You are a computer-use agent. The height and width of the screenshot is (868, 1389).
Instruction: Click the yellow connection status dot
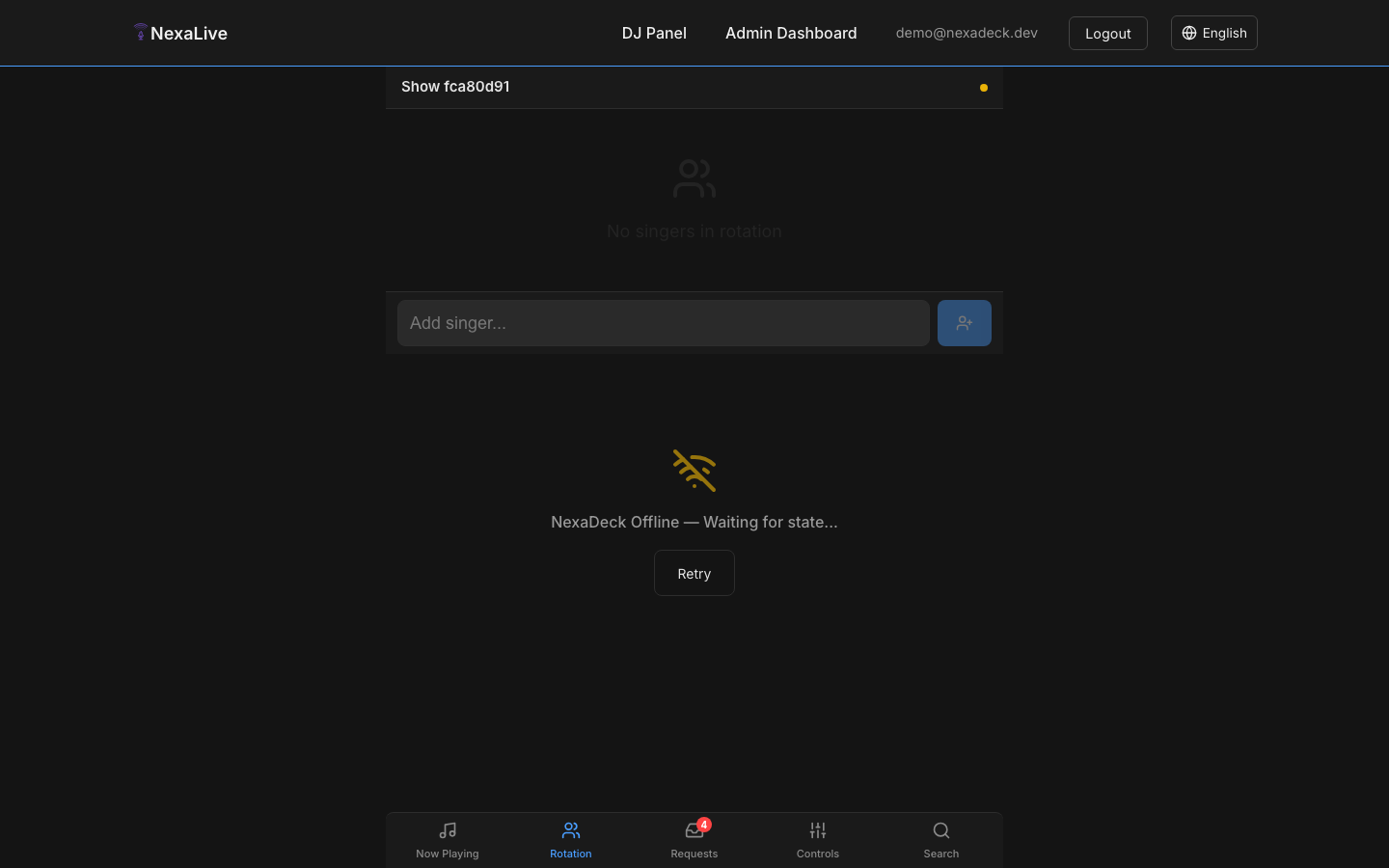(984, 88)
